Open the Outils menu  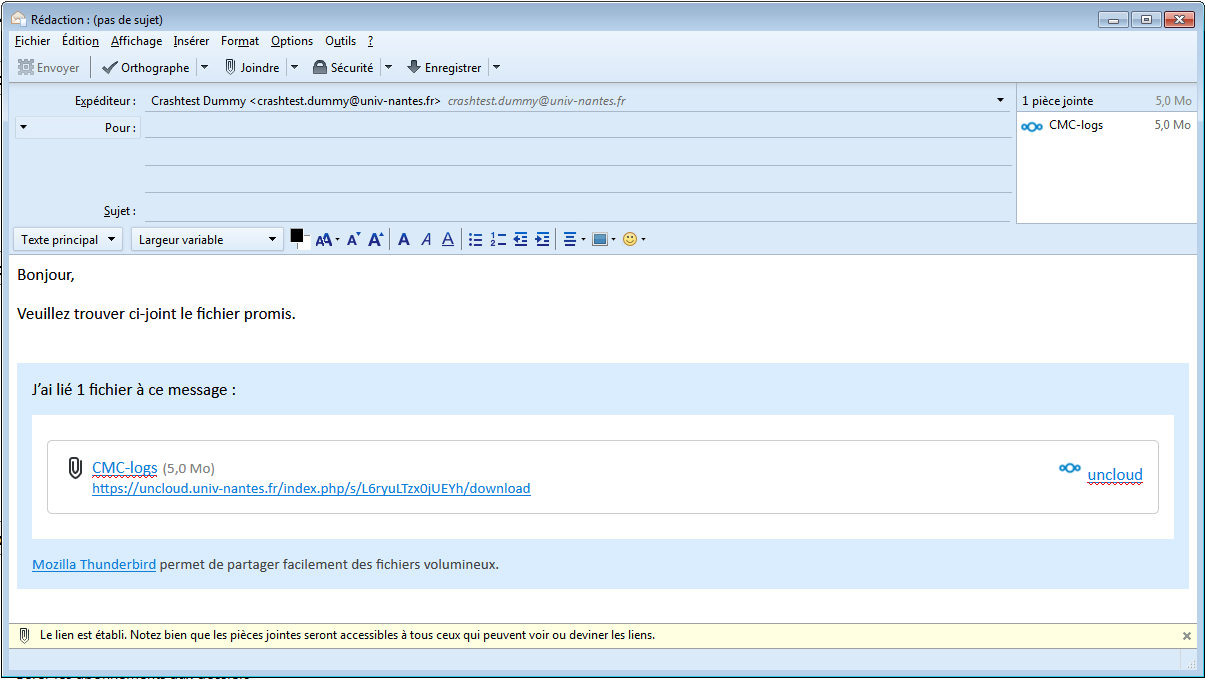(340, 41)
